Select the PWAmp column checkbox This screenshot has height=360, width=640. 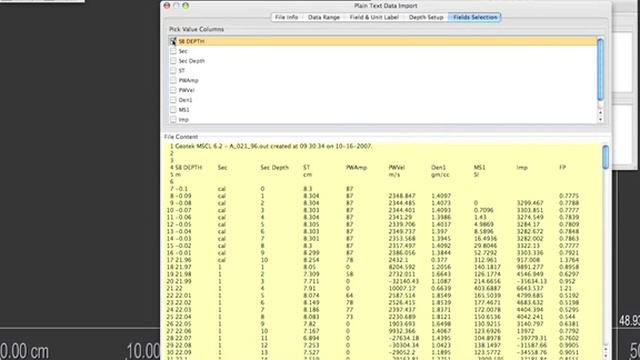(173, 80)
